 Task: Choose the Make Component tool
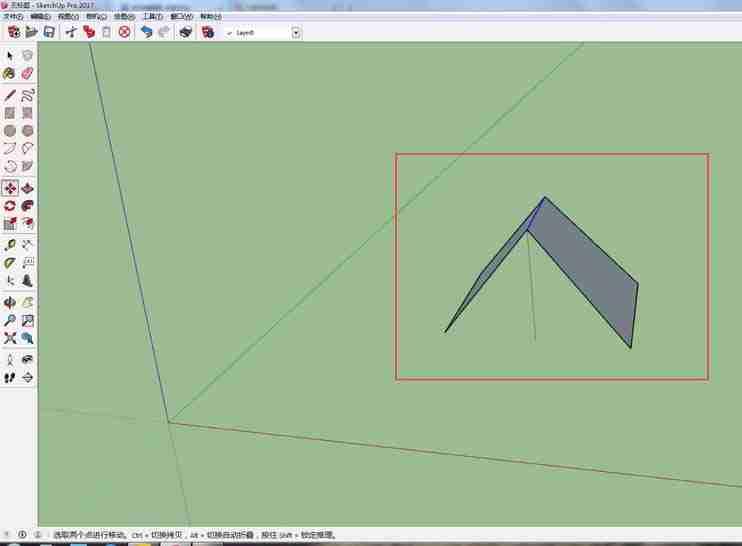tap(27, 56)
